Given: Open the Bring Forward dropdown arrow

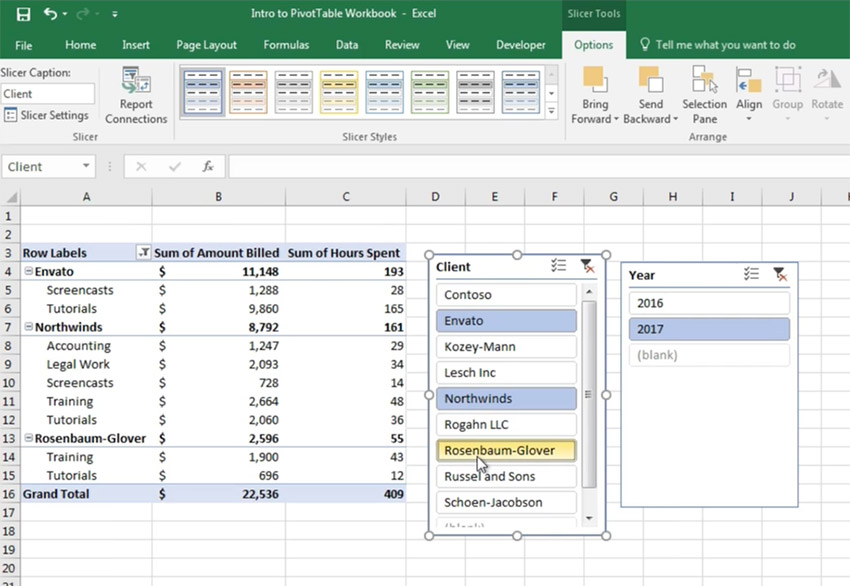Looking at the screenshot, I should click(616, 119).
